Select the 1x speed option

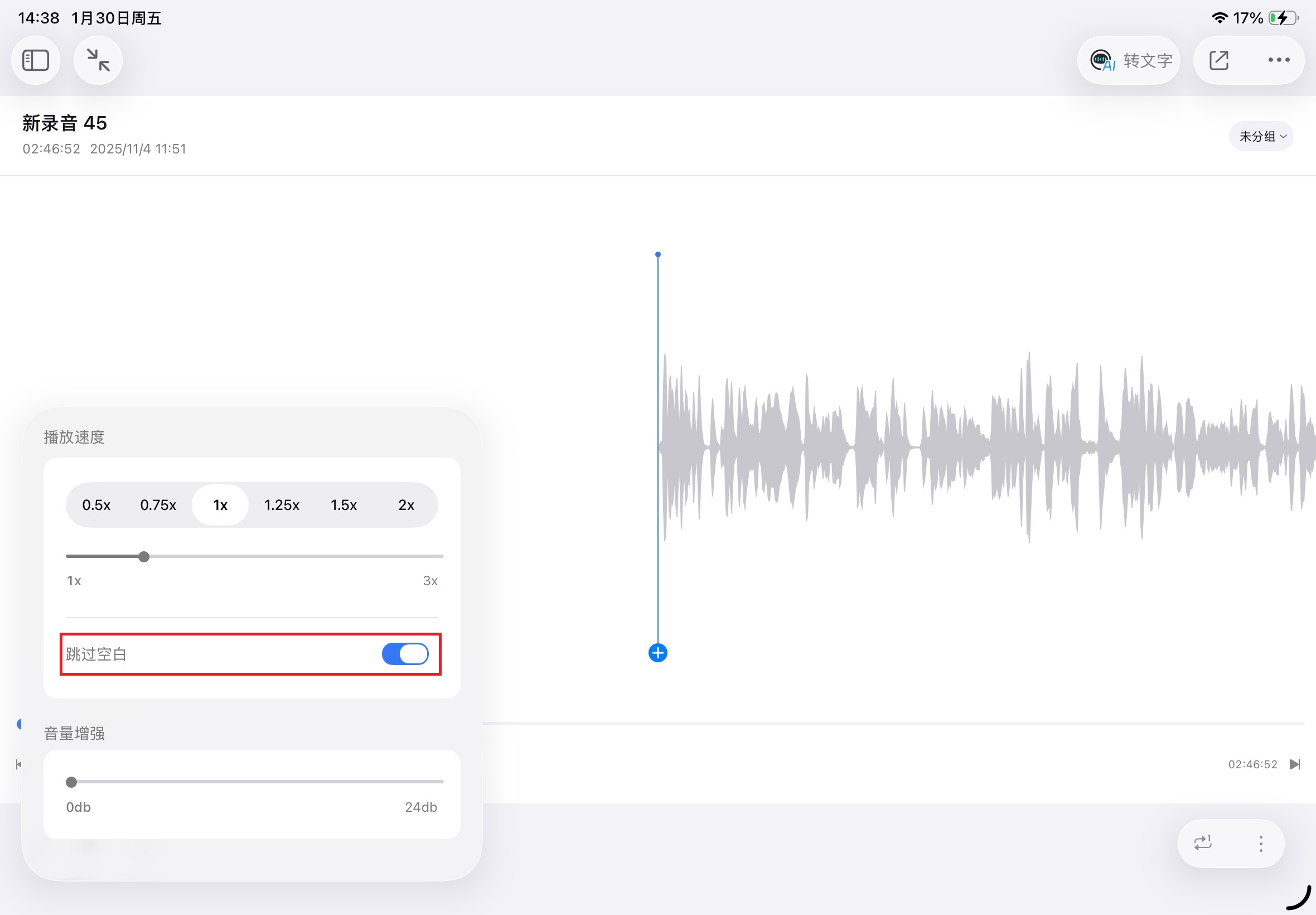220,505
